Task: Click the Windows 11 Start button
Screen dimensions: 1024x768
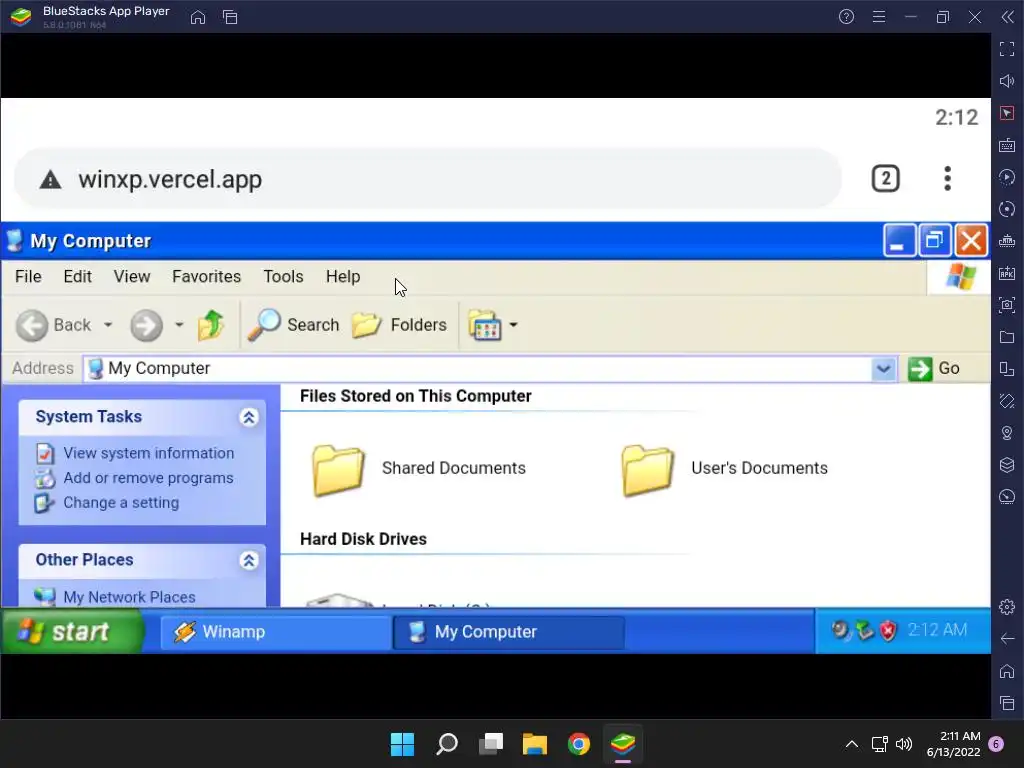Action: pos(402,744)
